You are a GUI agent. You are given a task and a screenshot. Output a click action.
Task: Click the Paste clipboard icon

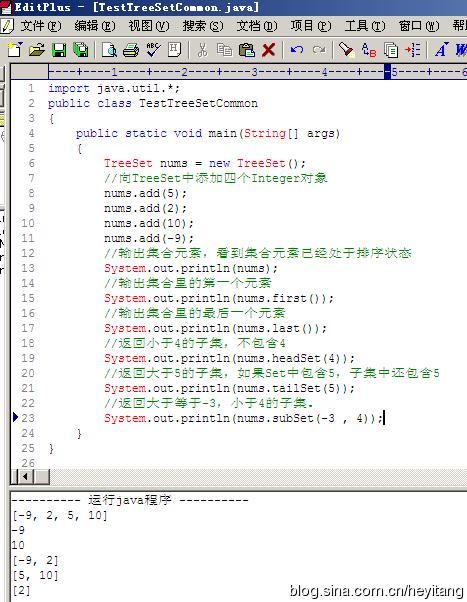coord(247,50)
